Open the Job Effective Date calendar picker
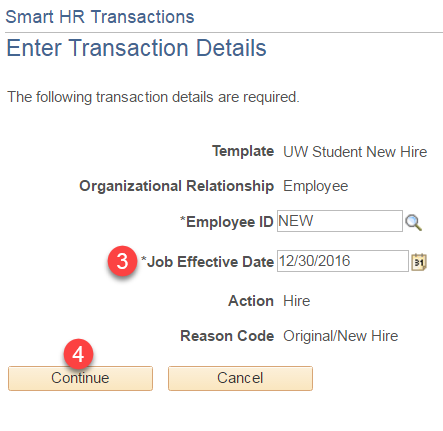Viewport: 443px width, 431px height. (x=419, y=262)
